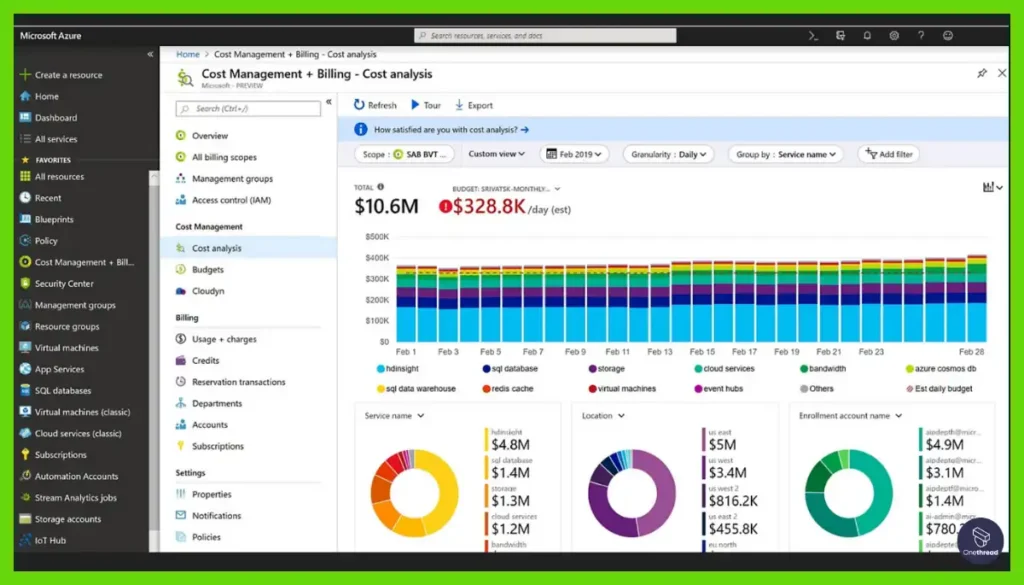Open help question mark icon

921,36
